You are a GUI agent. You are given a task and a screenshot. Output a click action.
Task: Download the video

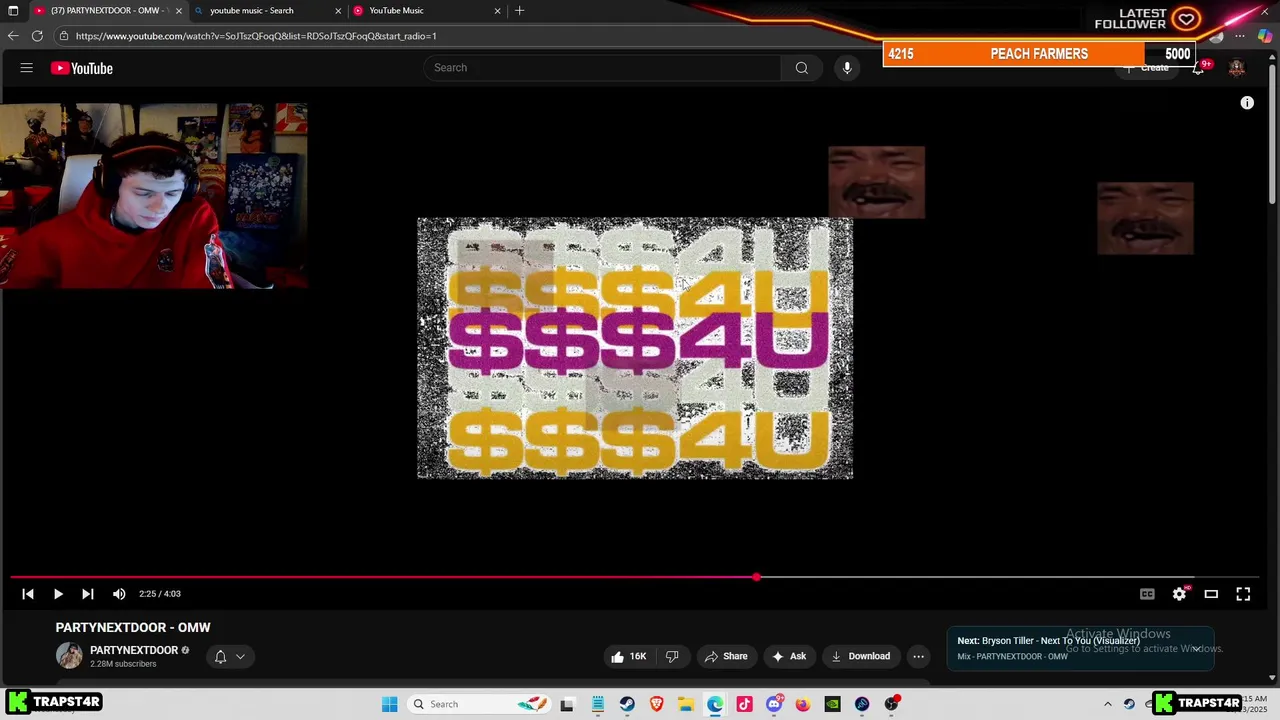pos(860,656)
